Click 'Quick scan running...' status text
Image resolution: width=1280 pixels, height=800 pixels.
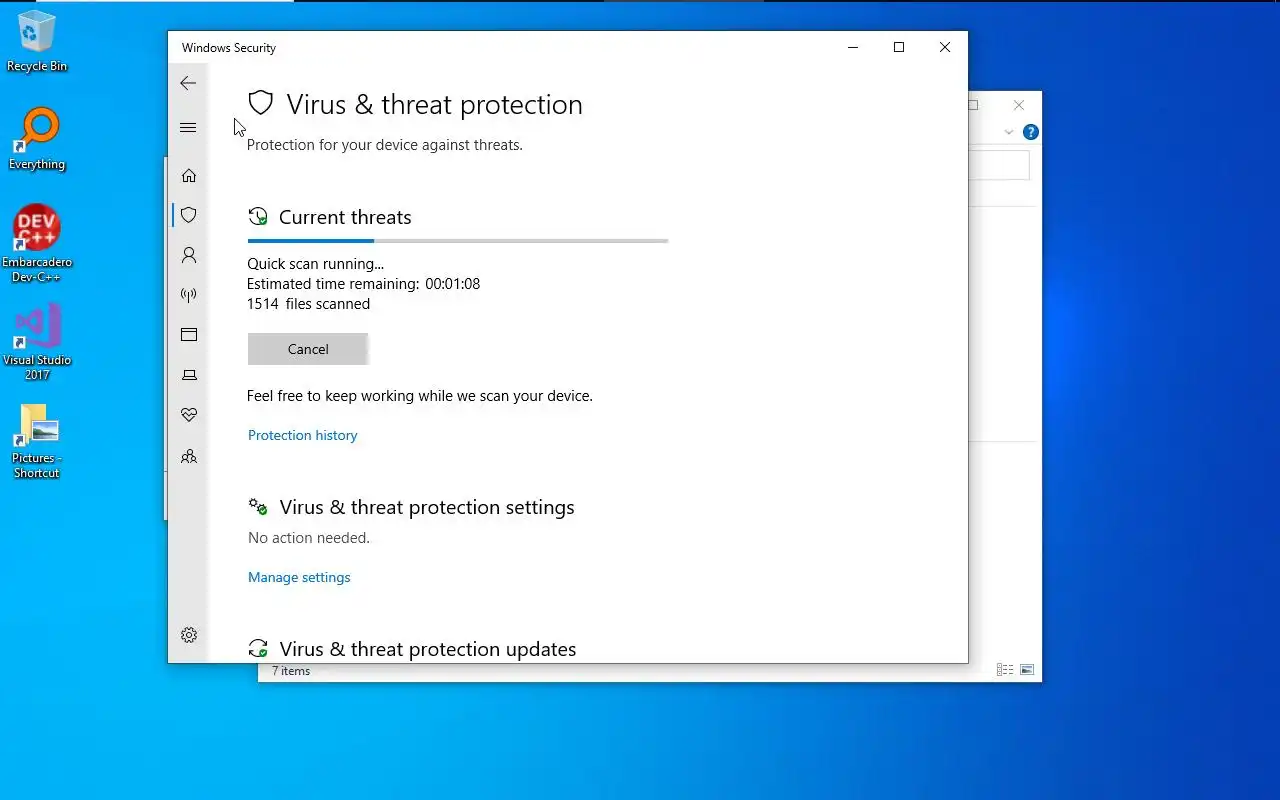pos(315,264)
